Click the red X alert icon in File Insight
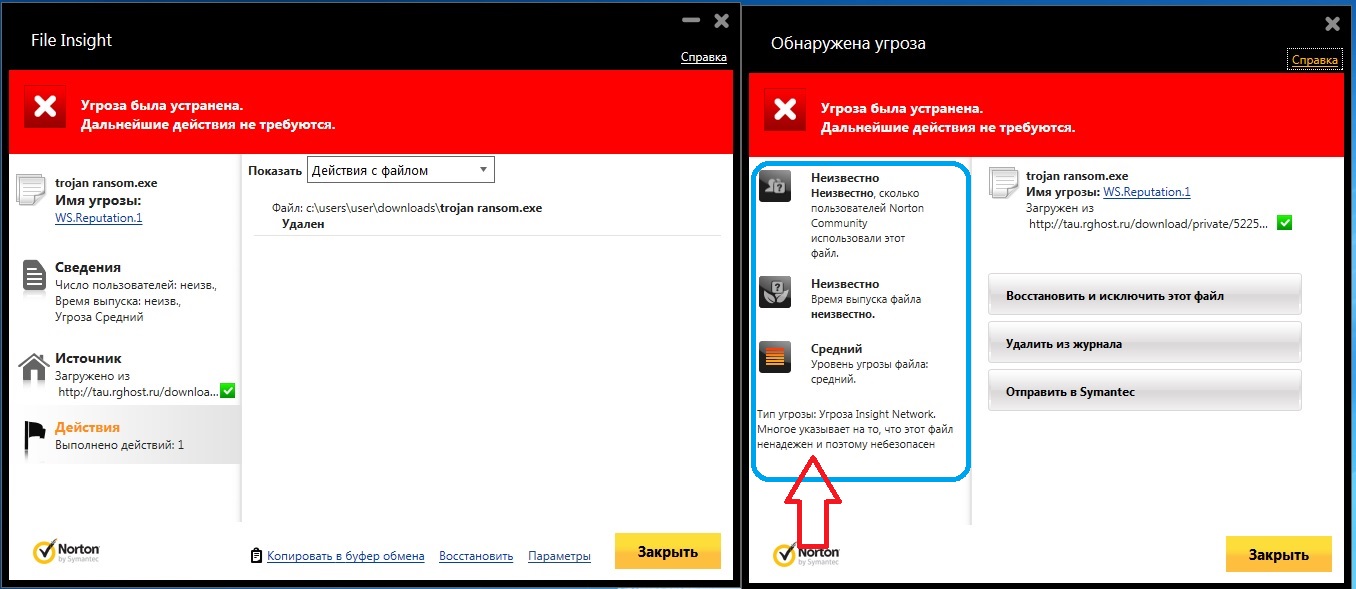Screen dimensions: 1356x589 44,108
